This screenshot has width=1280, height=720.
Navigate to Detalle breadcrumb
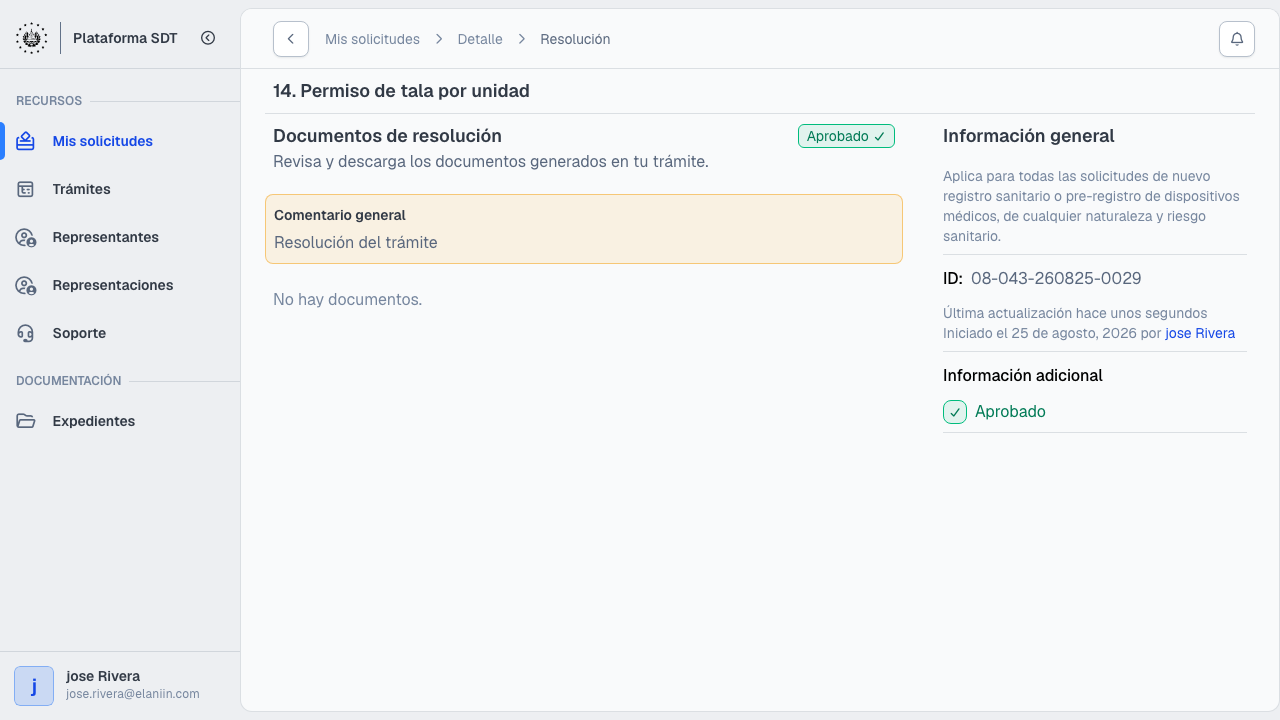(x=480, y=39)
